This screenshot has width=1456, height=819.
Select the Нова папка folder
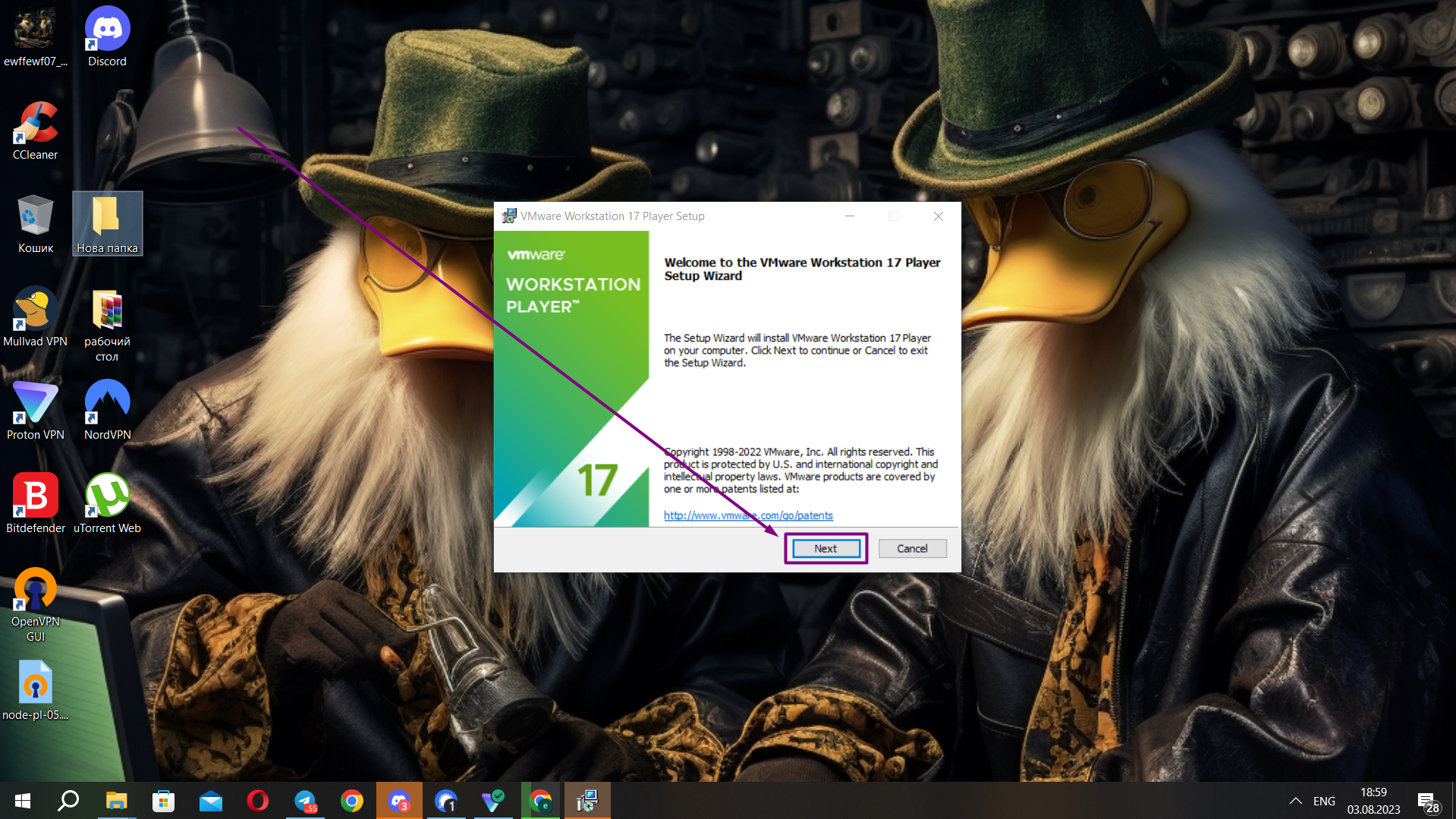tap(107, 224)
